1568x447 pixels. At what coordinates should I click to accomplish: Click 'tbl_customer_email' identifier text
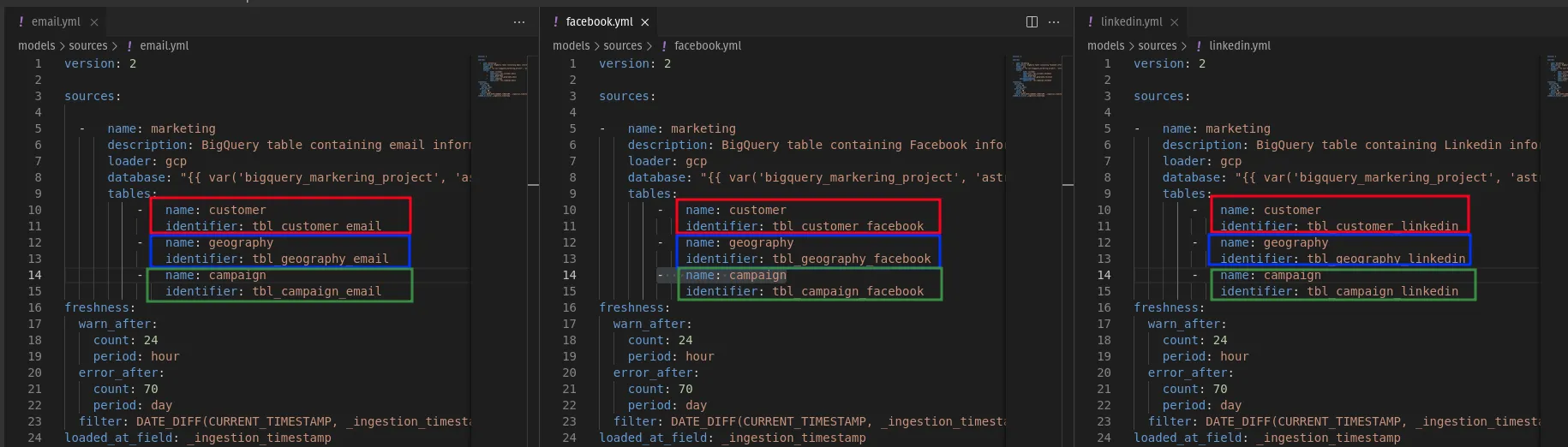coord(316,227)
